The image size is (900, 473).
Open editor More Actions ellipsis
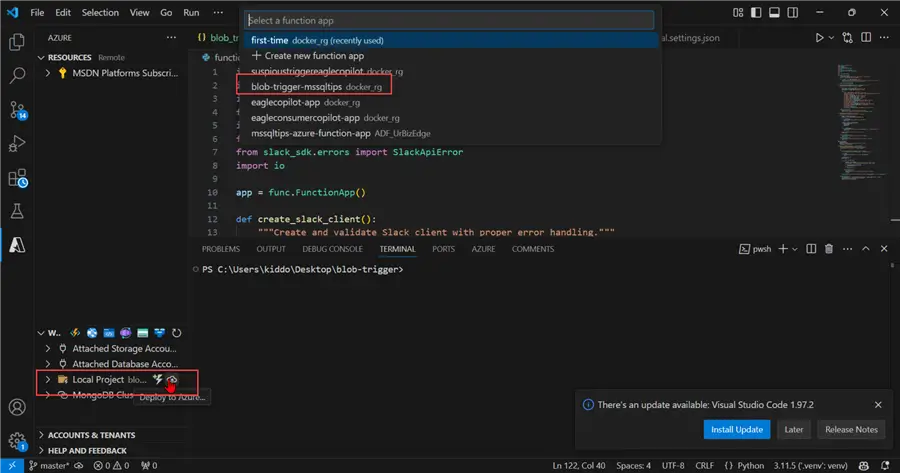click(x=884, y=38)
